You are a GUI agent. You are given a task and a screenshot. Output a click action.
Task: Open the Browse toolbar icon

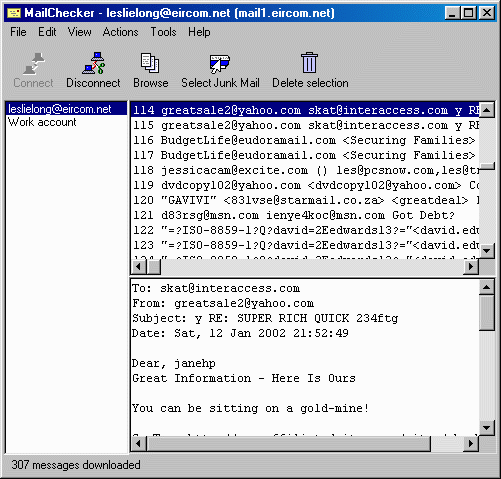click(x=150, y=63)
